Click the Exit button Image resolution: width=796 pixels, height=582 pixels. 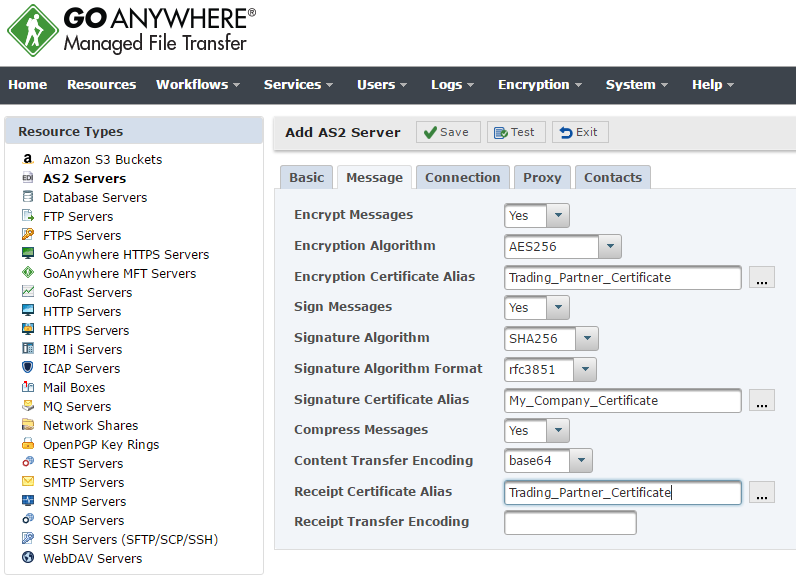click(x=580, y=132)
